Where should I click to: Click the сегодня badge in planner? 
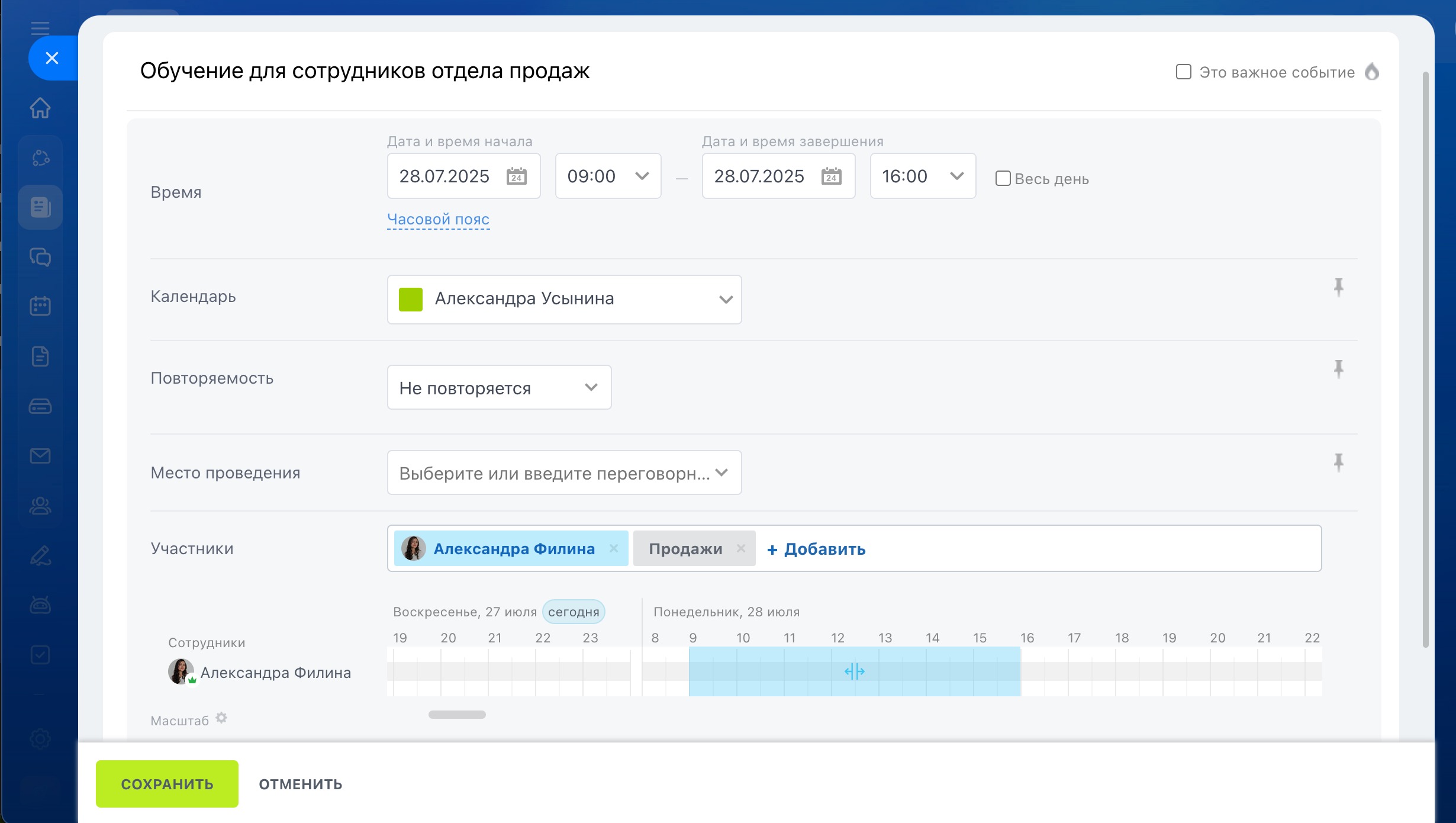coord(574,612)
